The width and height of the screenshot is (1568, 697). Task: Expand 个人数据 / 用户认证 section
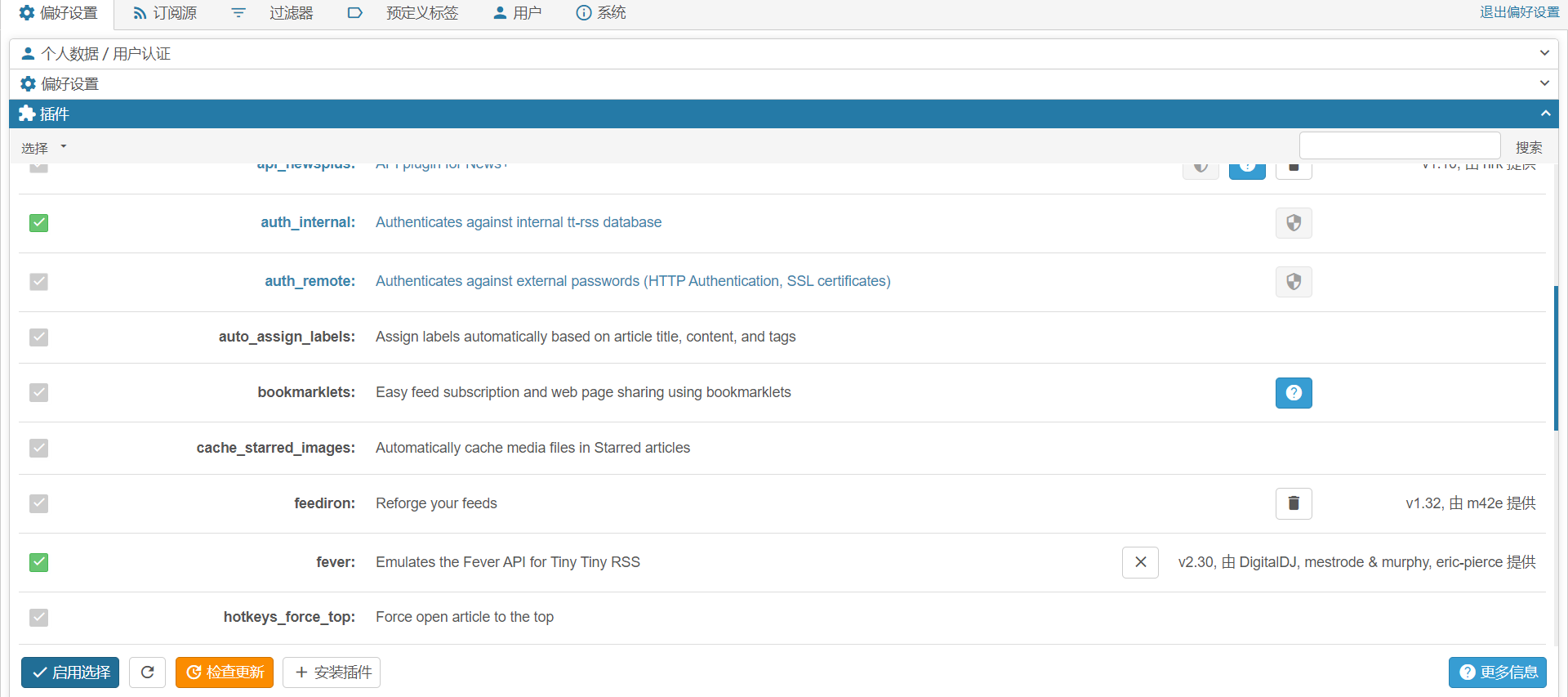coord(783,54)
